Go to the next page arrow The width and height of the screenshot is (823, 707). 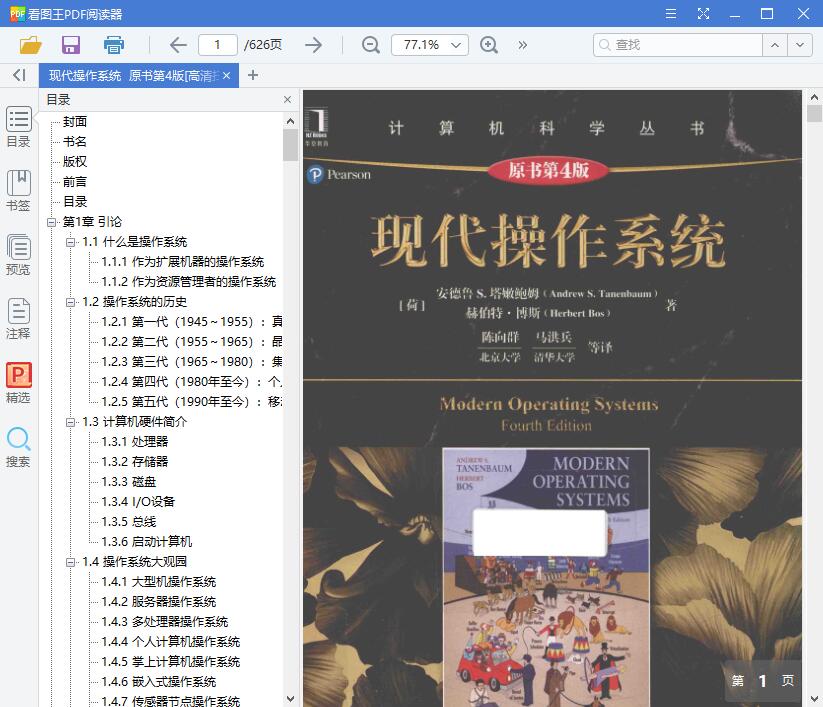313,45
